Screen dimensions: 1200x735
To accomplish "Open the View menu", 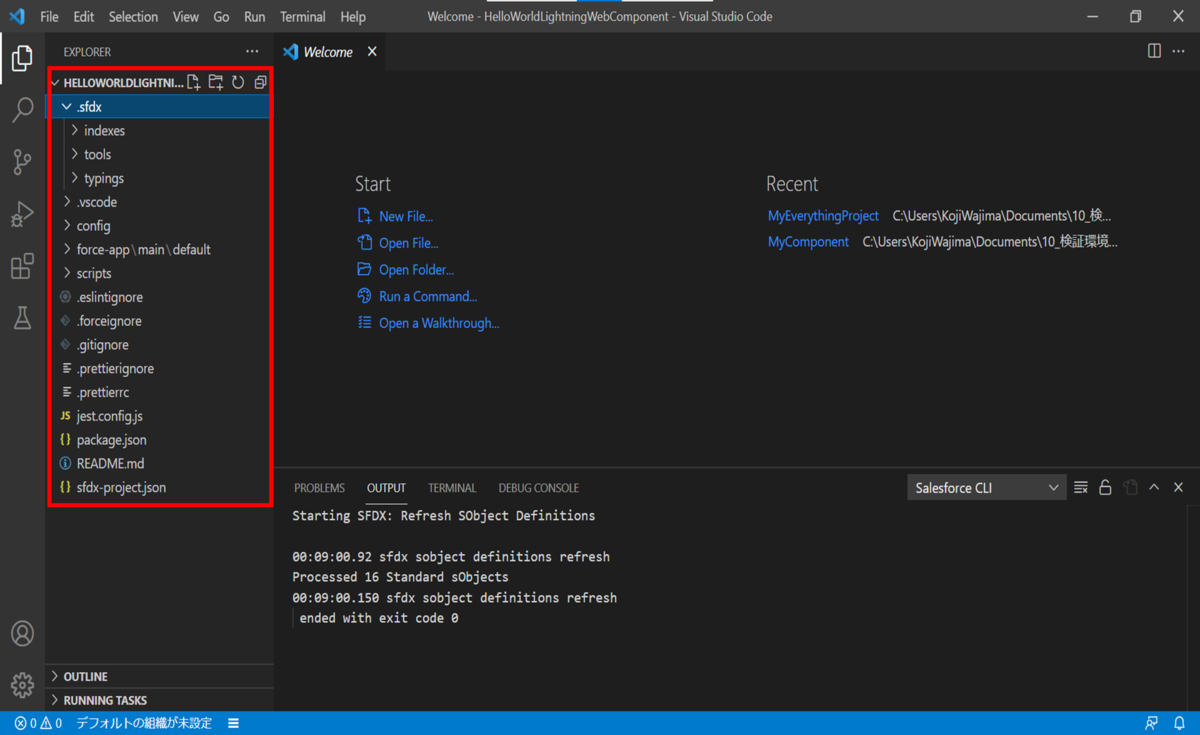I will (x=185, y=16).
